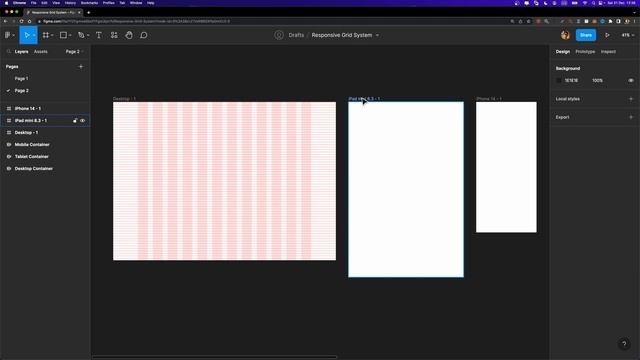Select the Text tool

99,35
